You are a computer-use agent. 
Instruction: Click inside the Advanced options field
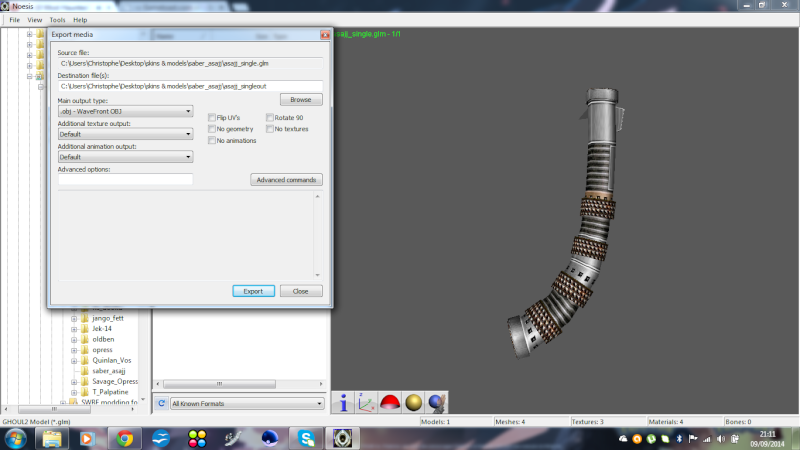126,179
